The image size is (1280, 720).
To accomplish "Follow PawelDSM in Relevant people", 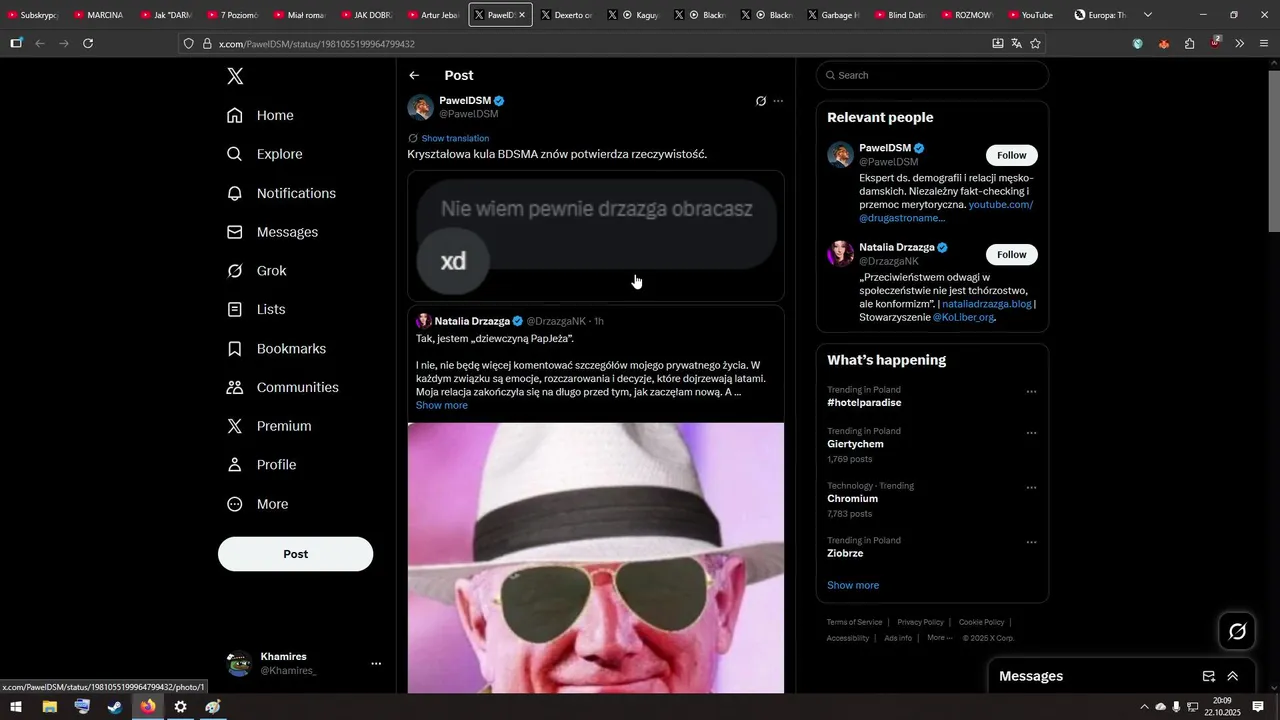I will (x=1012, y=155).
